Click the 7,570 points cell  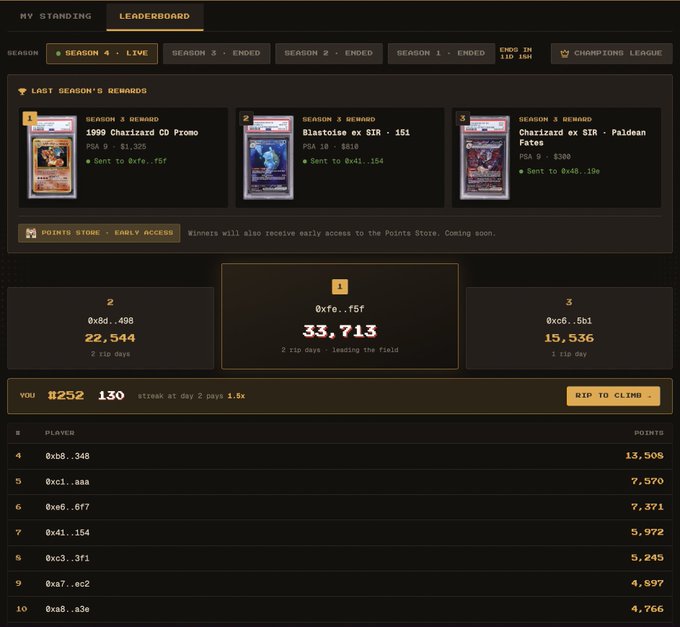click(x=647, y=482)
